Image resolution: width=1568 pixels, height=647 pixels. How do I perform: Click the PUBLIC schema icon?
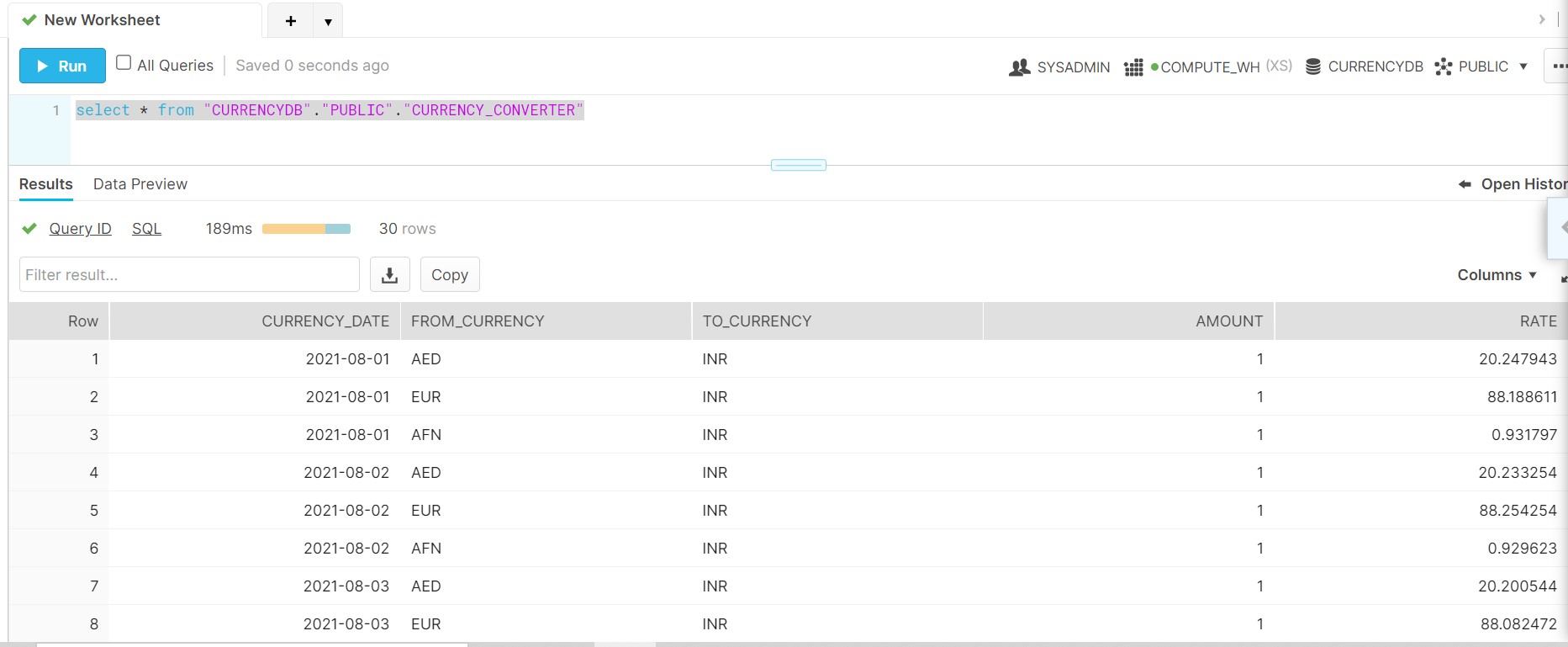[x=1444, y=66]
